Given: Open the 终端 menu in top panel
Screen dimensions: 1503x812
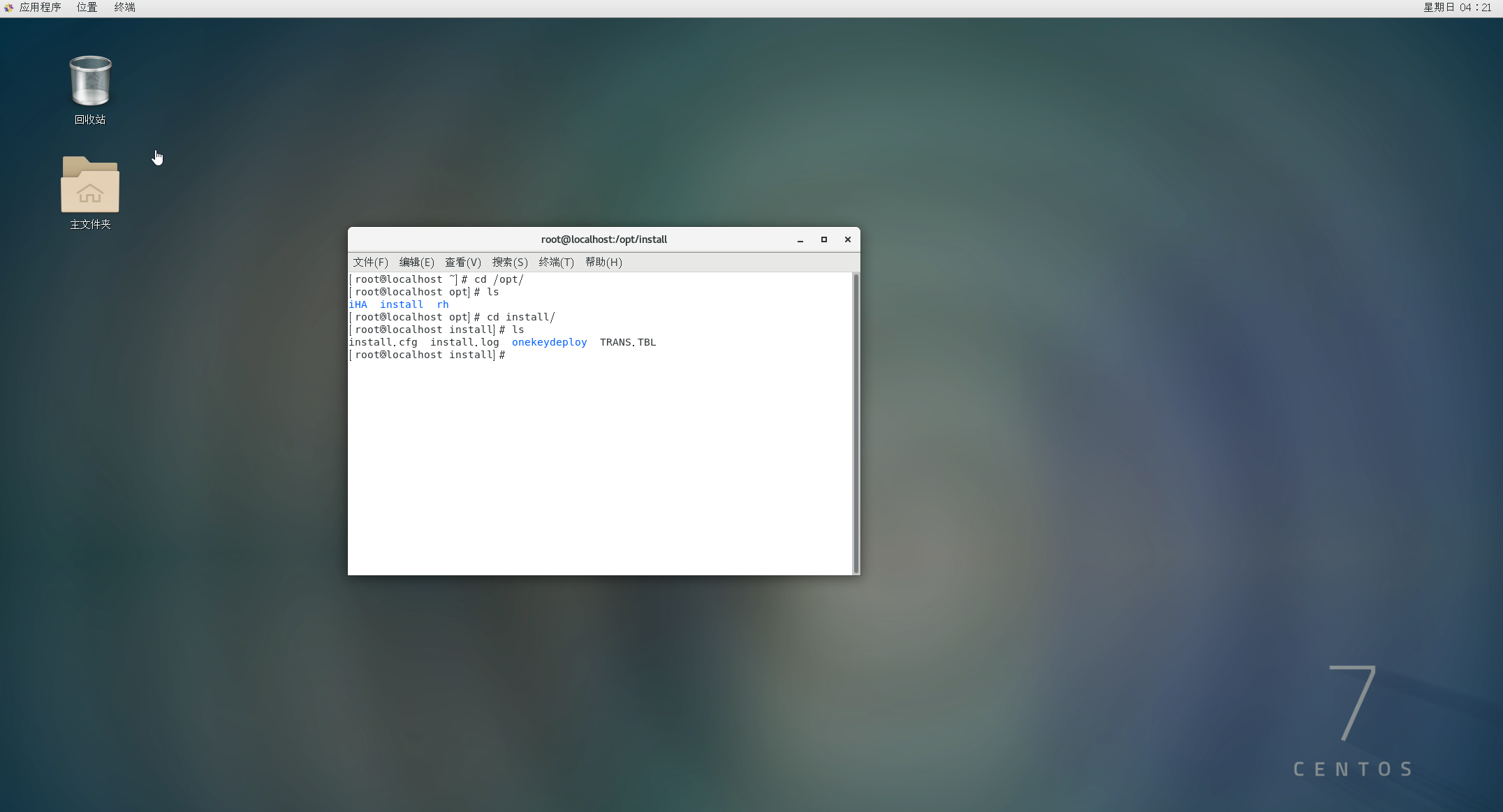Looking at the screenshot, I should point(124,8).
